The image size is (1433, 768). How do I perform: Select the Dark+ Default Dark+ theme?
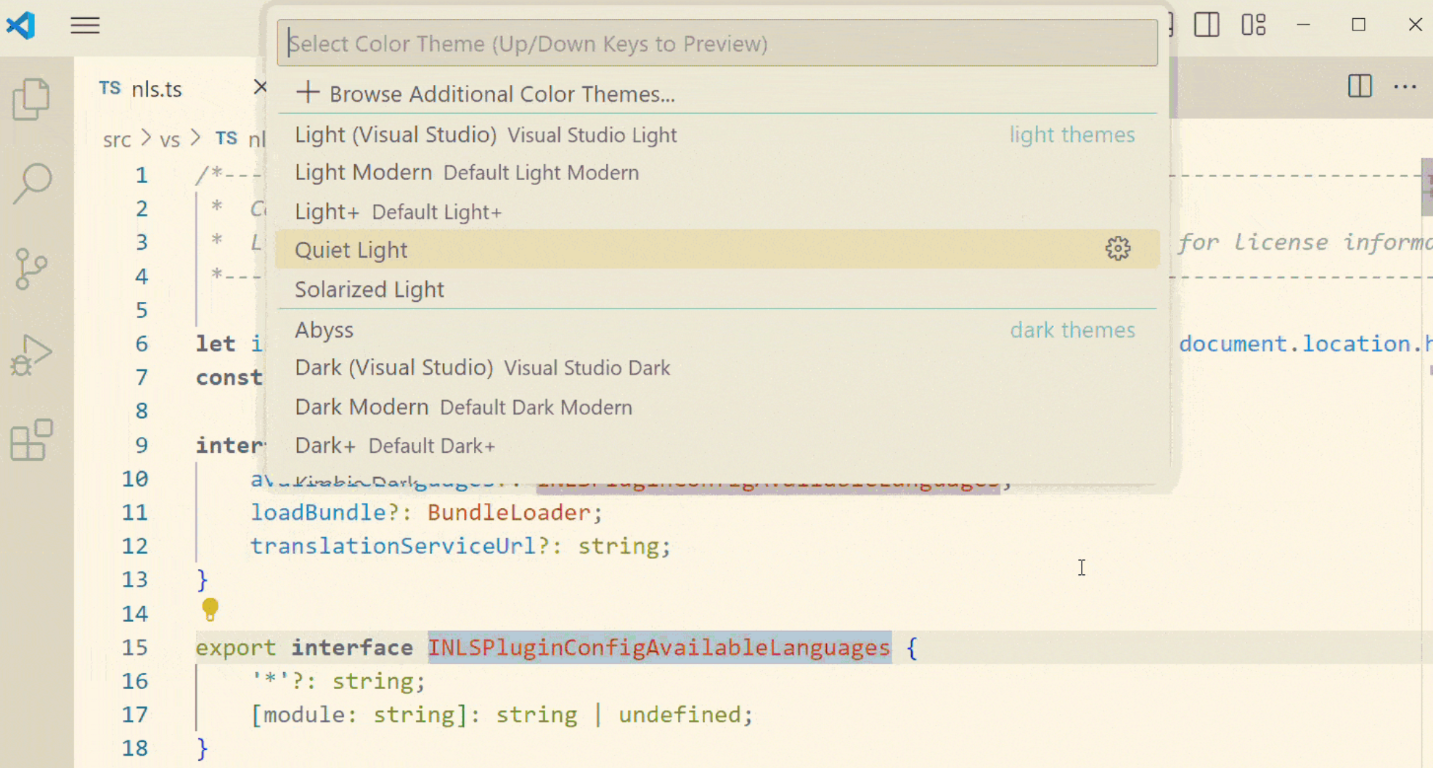717,446
